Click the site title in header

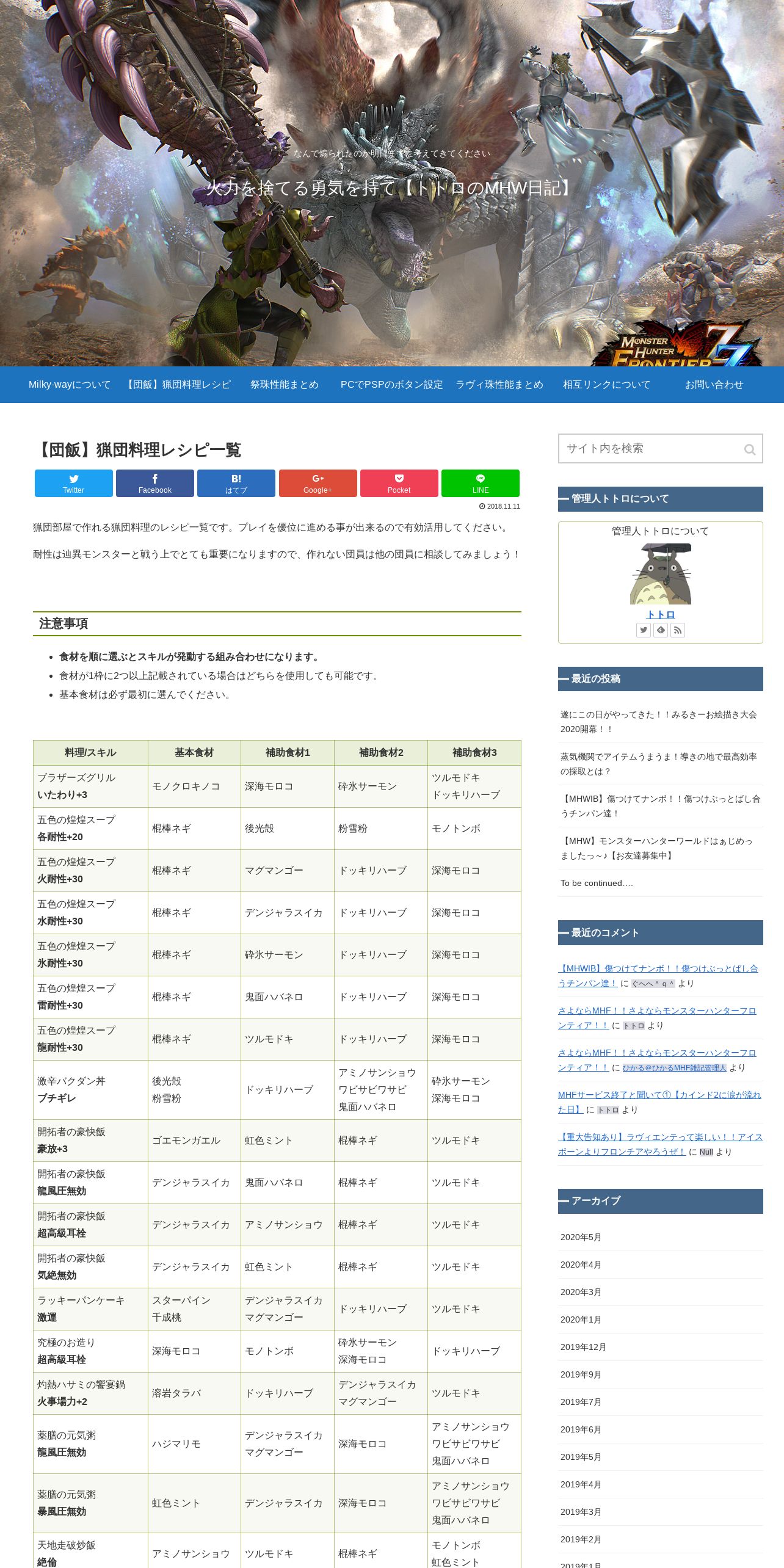[391, 188]
